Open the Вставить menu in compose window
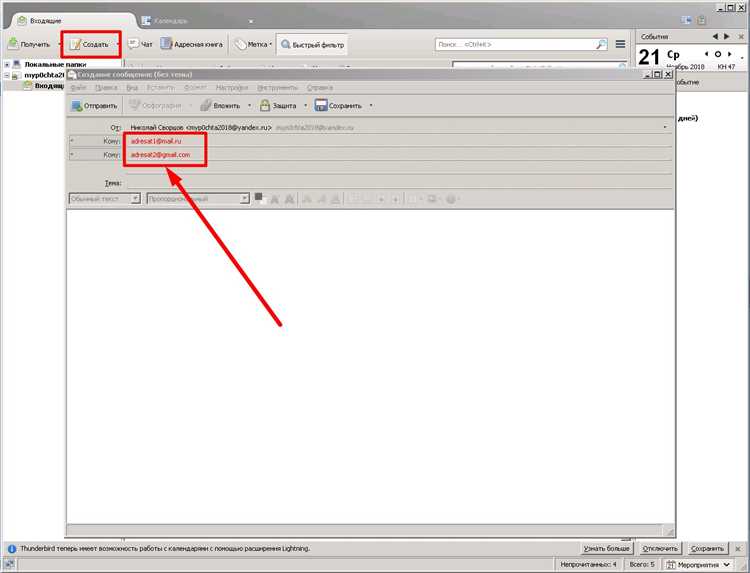The width and height of the screenshot is (750, 573). (161, 88)
